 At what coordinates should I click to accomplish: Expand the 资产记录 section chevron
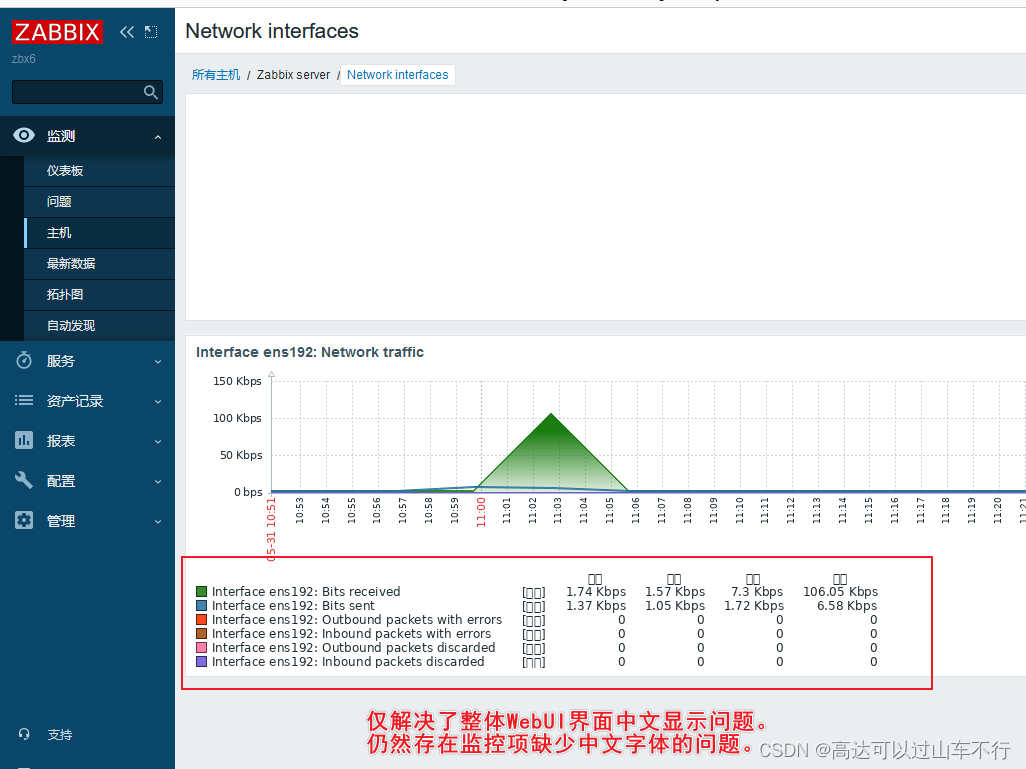[156, 400]
